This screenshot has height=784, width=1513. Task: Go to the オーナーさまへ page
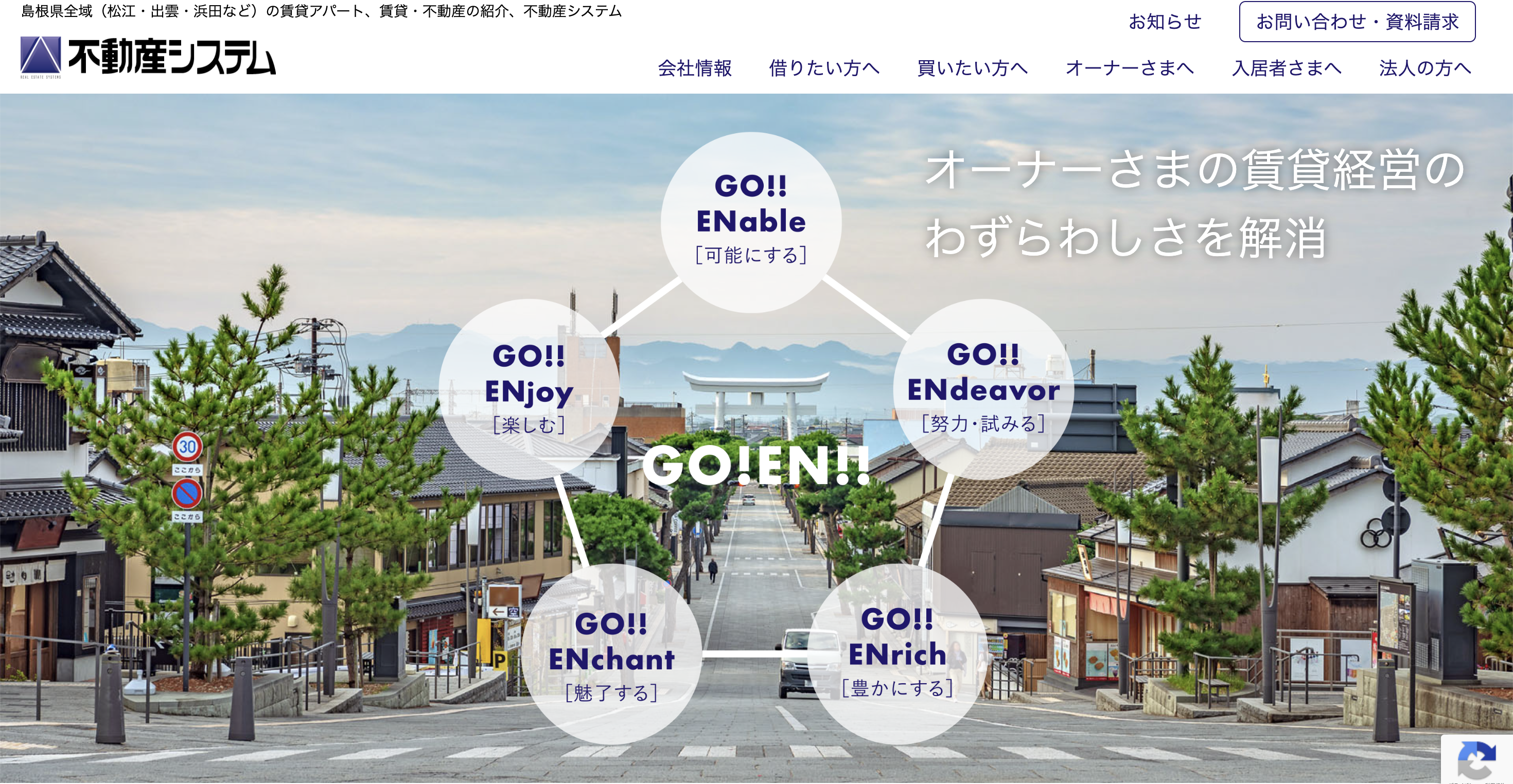pos(1130,68)
